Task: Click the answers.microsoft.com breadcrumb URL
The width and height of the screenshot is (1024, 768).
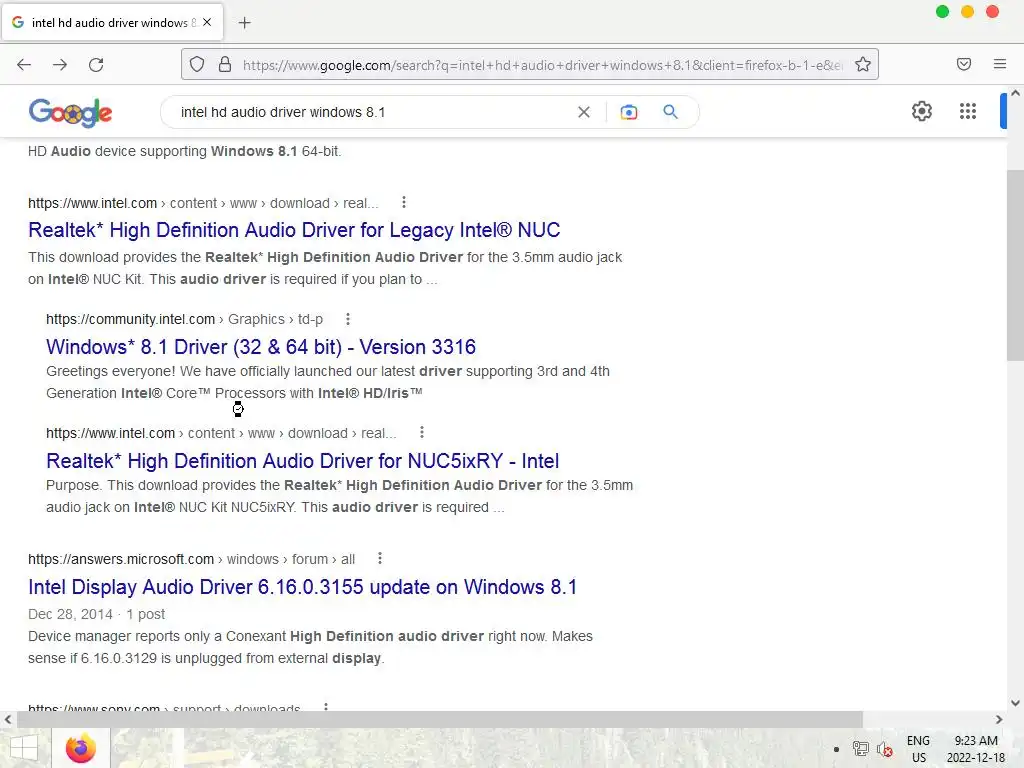Action: point(191,559)
